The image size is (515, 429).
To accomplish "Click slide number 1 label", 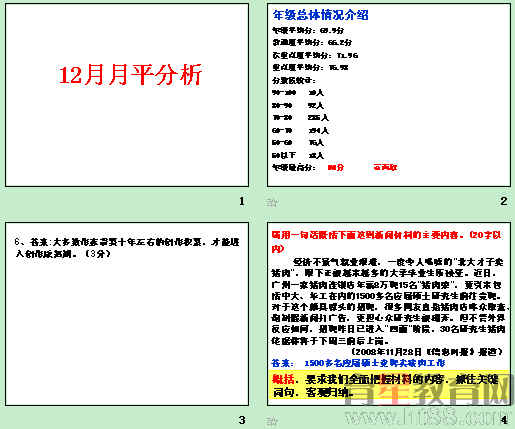I will point(242,201).
